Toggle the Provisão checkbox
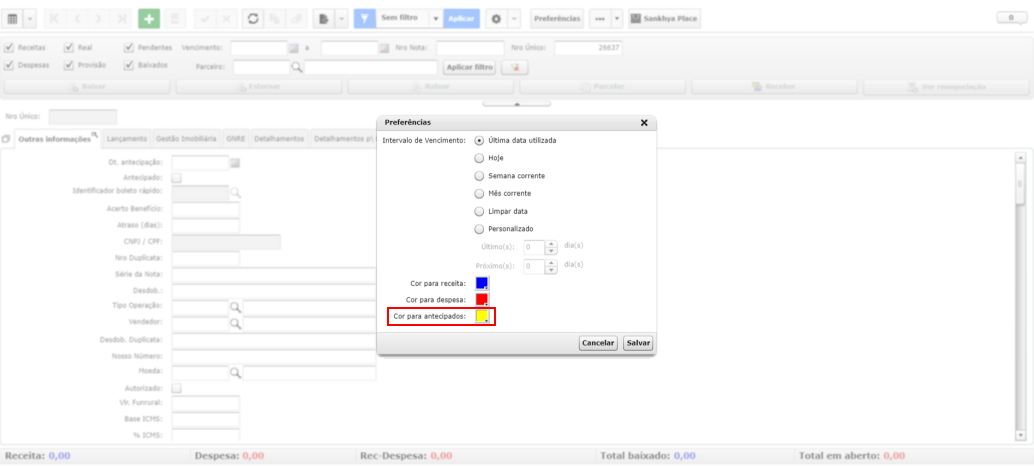1034x467 pixels. pyautogui.click(x=69, y=65)
